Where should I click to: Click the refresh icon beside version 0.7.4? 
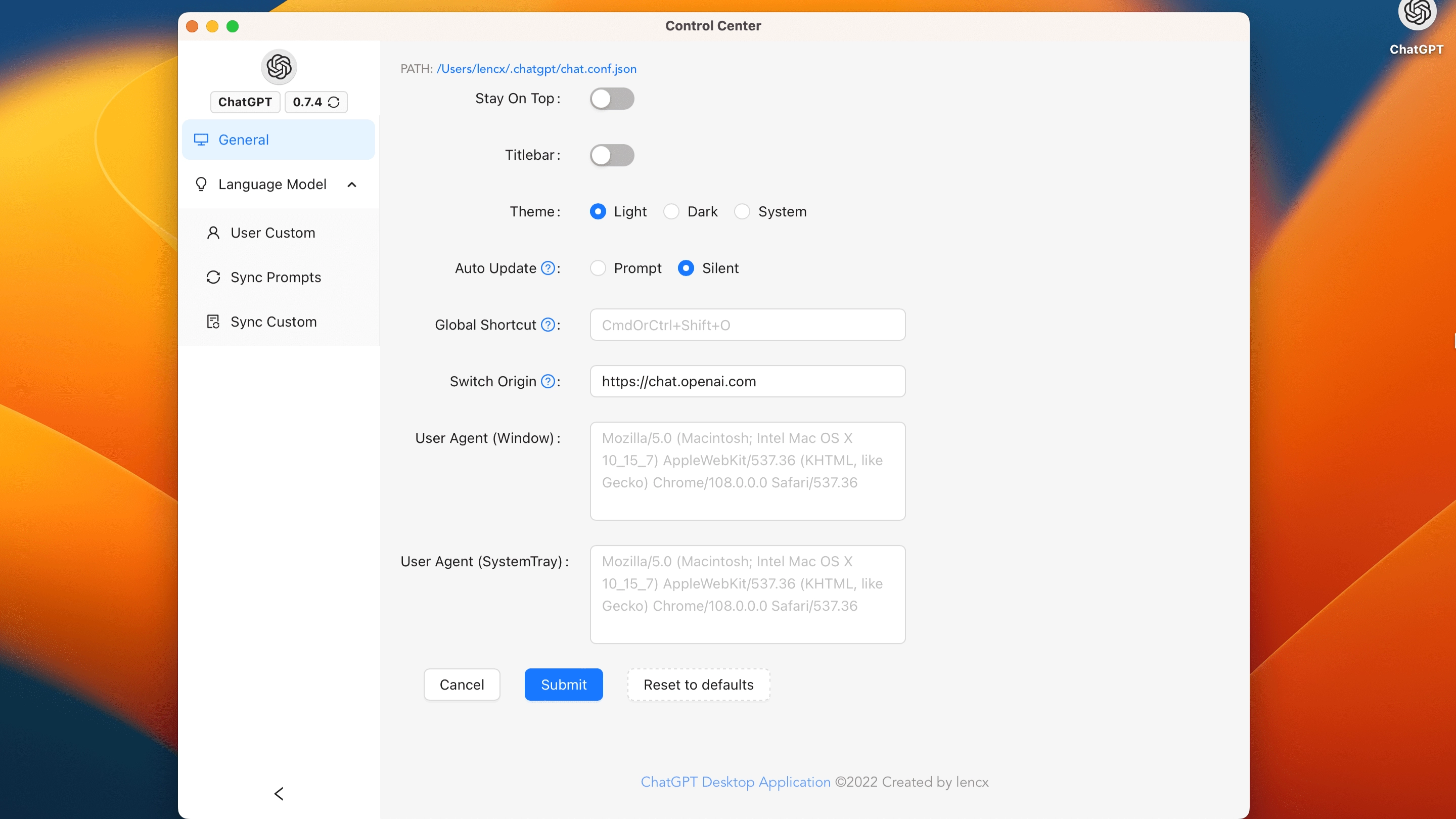pyautogui.click(x=334, y=102)
